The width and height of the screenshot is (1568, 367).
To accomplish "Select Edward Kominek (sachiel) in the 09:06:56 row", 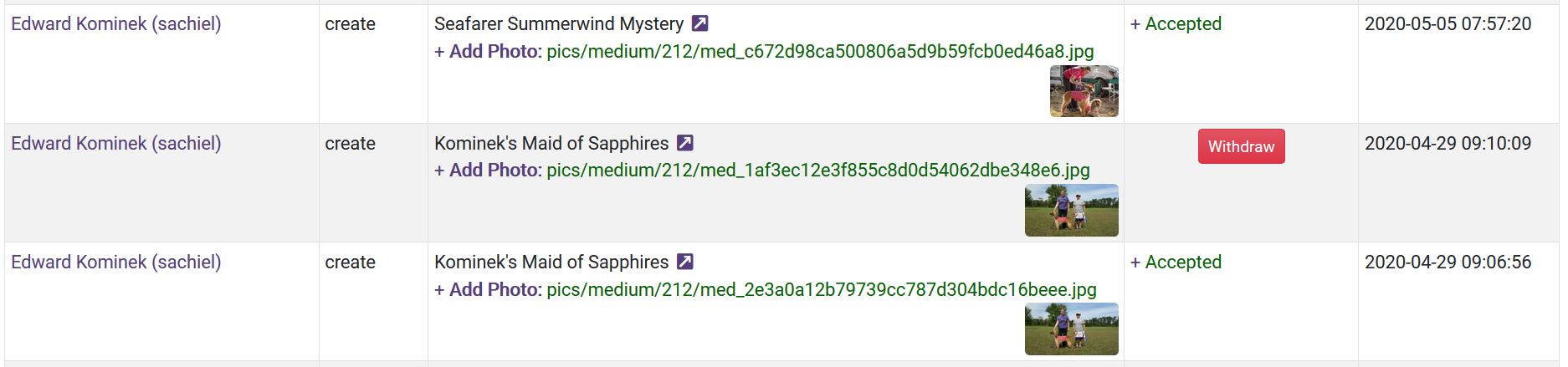I will [x=116, y=262].
